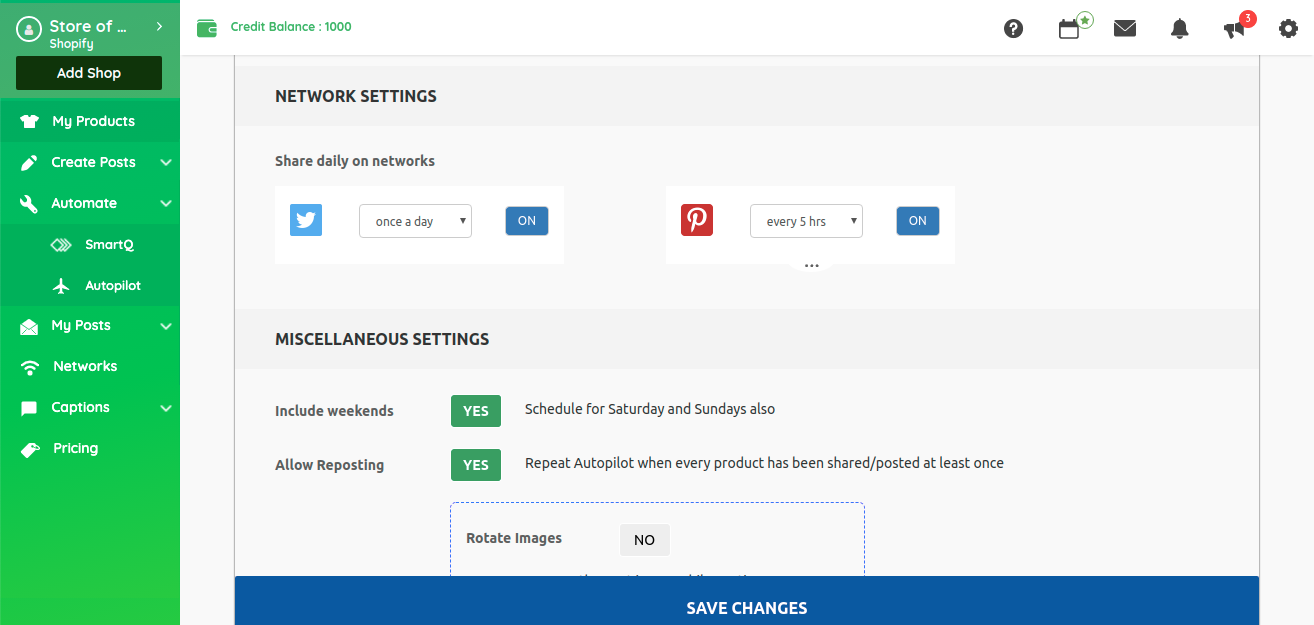Toggle Include weekends YES switch
1314x625 pixels.
tap(476, 411)
